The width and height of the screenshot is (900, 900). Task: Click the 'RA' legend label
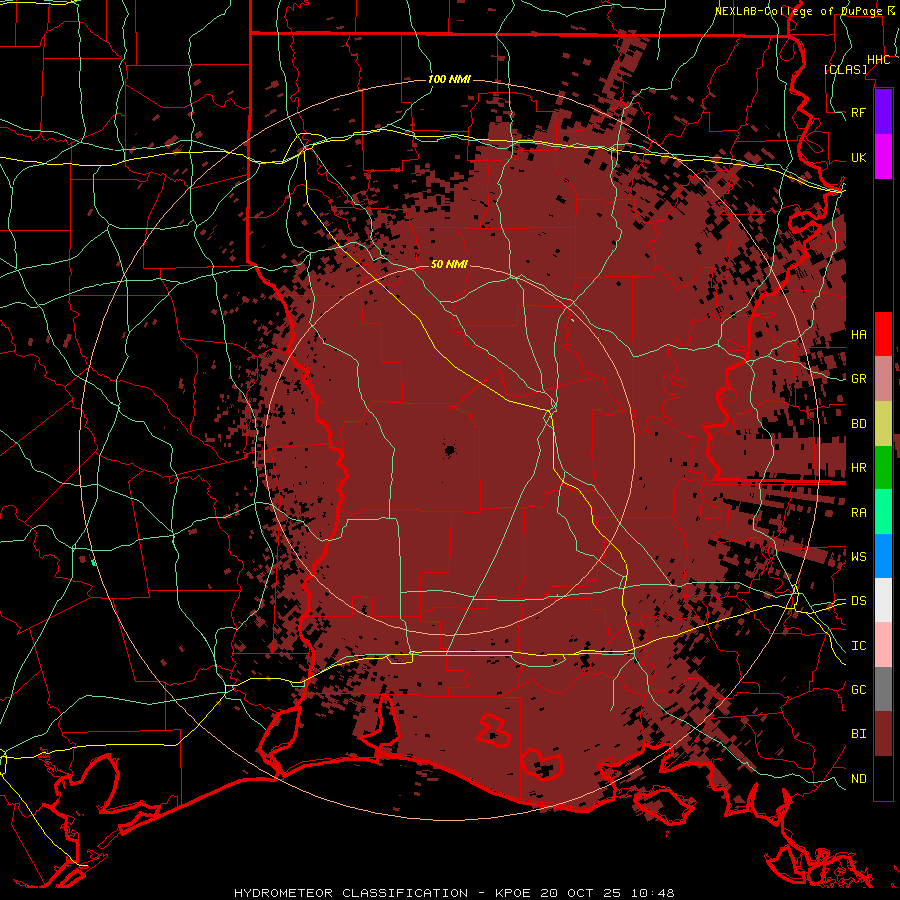pos(859,513)
